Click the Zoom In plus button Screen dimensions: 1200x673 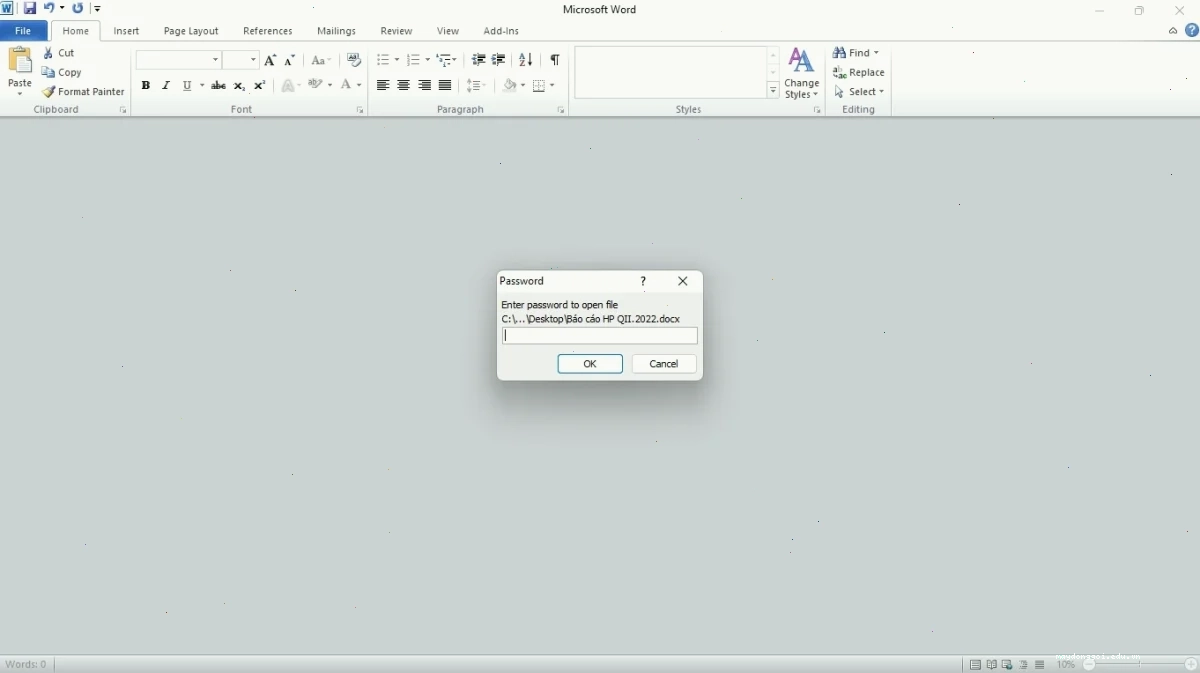(x=1191, y=665)
